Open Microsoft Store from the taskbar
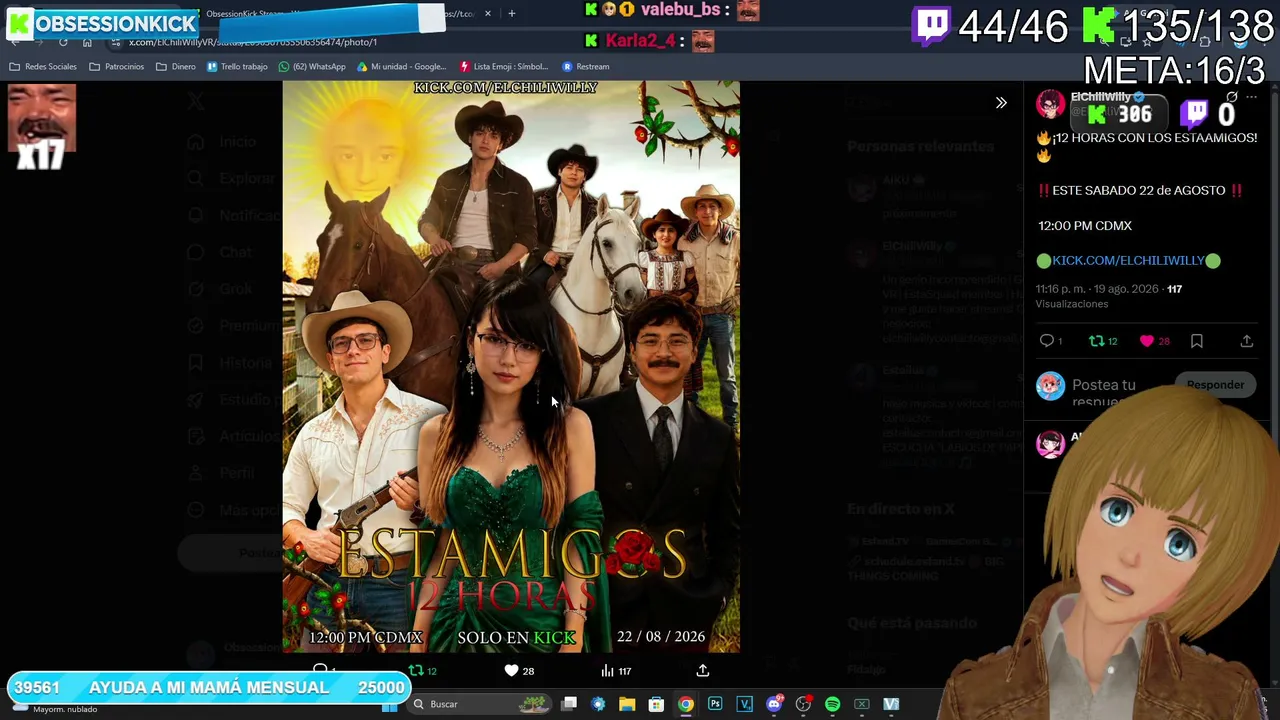 click(x=656, y=704)
